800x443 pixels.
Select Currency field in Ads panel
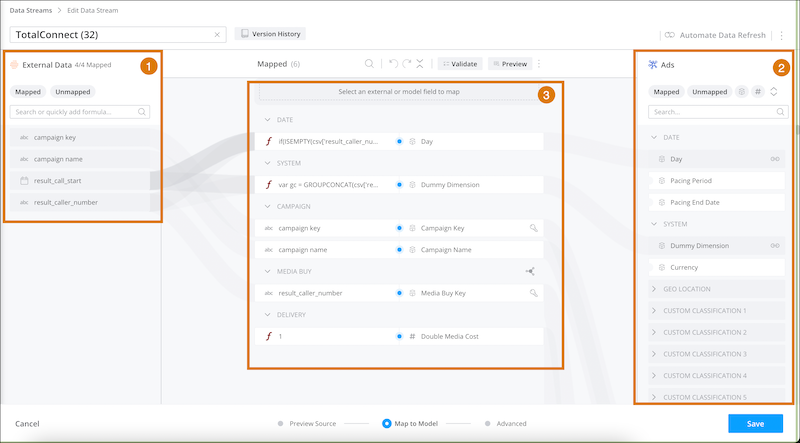716,267
